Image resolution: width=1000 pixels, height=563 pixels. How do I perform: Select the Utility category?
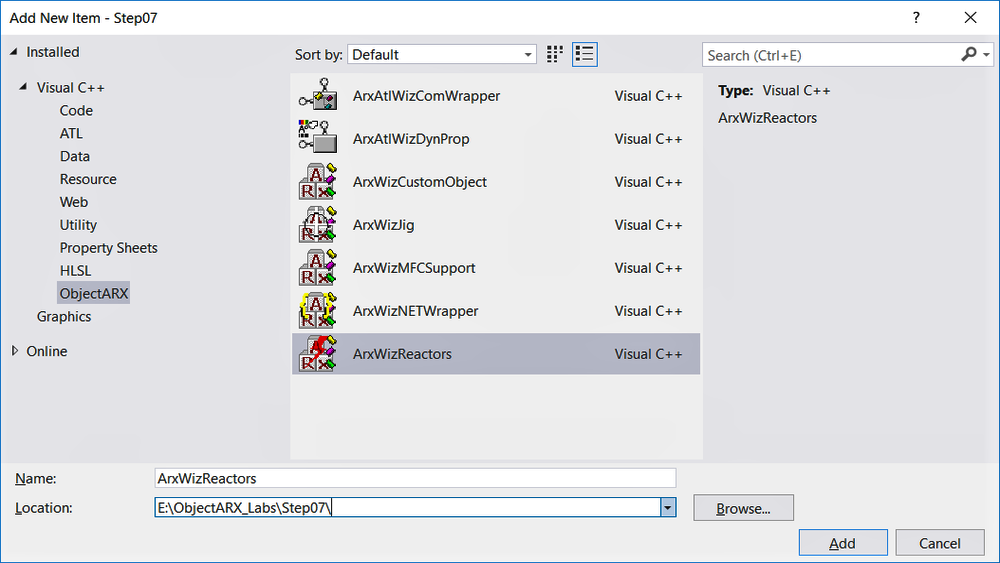(x=78, y=225)
